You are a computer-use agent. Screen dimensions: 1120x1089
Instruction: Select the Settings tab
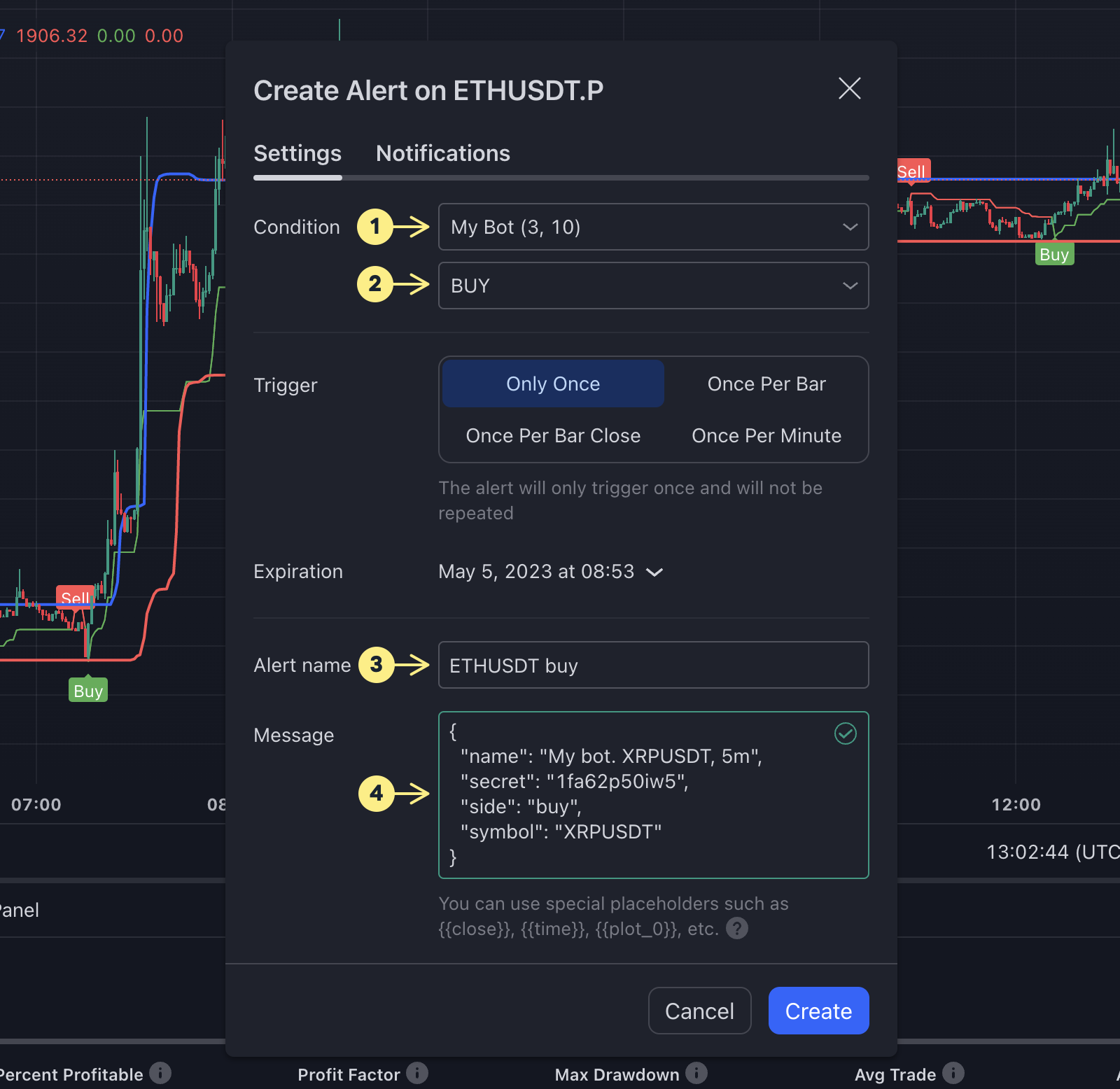297,153
